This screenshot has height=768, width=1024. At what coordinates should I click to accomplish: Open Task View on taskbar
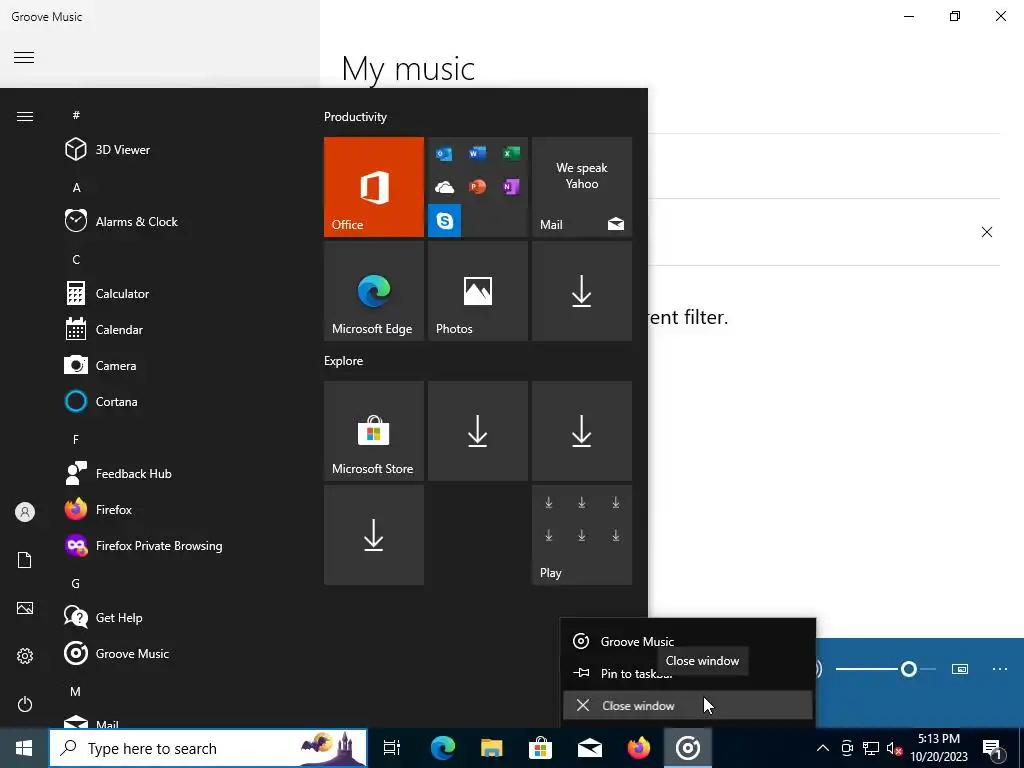392,748
